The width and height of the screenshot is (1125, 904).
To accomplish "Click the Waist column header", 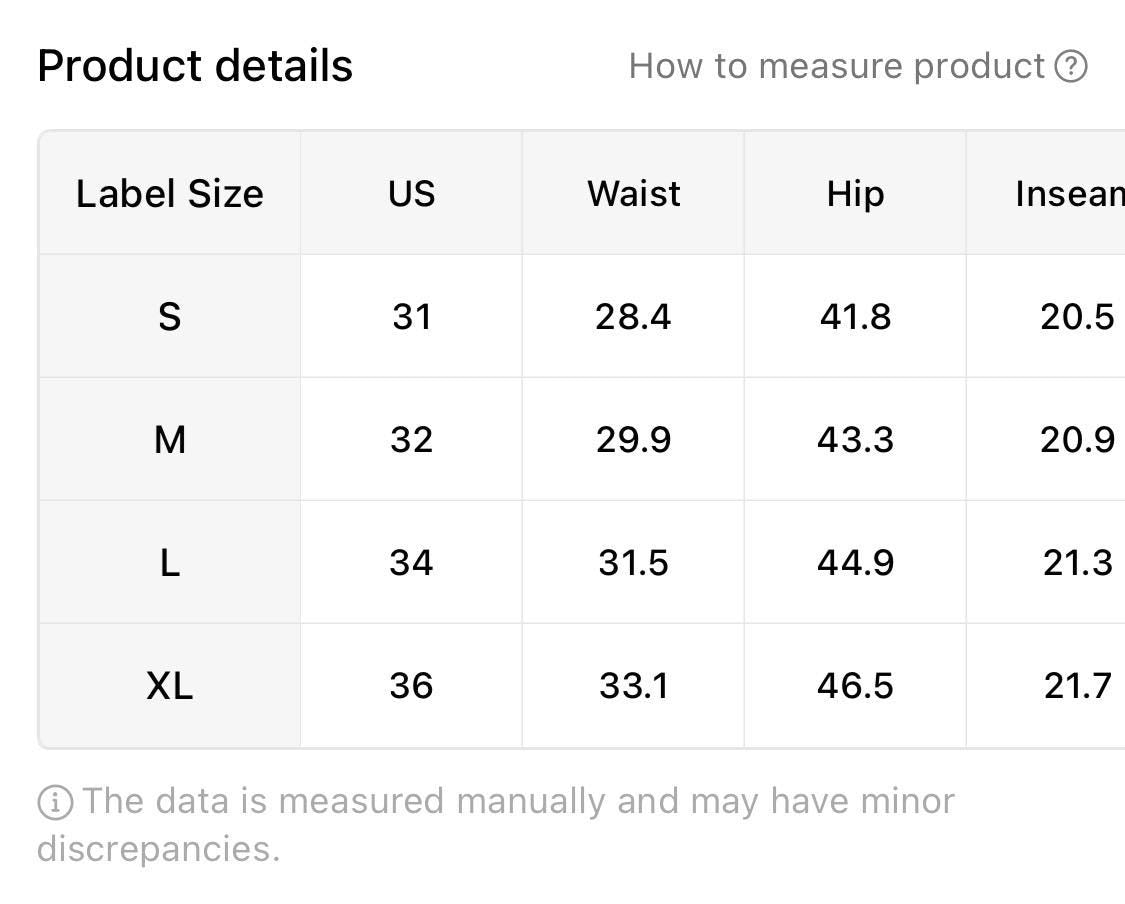I will tap(633, 193).
